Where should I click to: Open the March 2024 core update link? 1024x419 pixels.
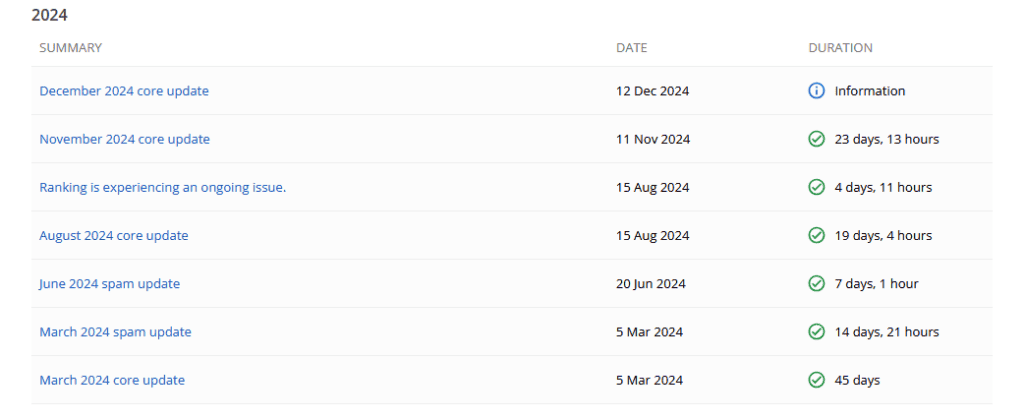click(112, 380)
